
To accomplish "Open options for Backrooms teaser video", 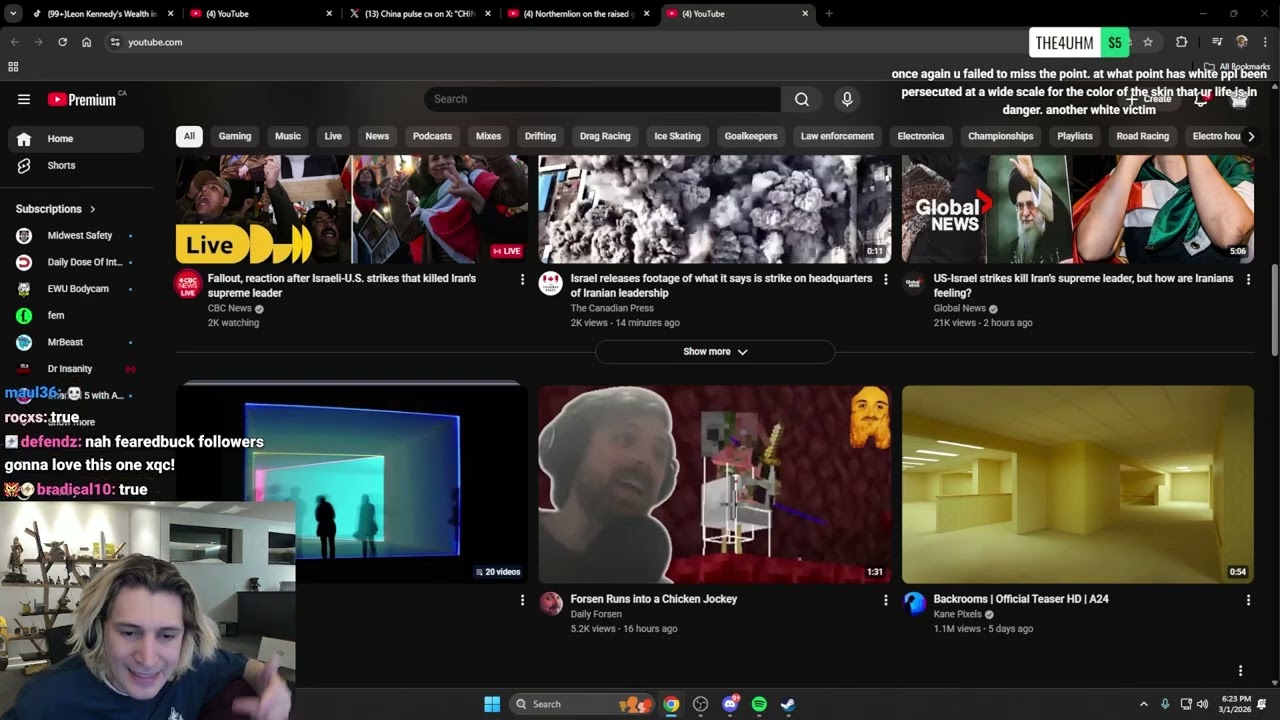I will pyautogui.click(x=1248, y=600).
